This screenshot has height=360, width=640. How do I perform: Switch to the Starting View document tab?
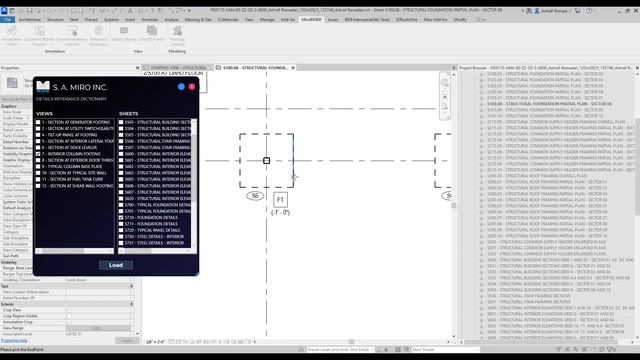178,68
